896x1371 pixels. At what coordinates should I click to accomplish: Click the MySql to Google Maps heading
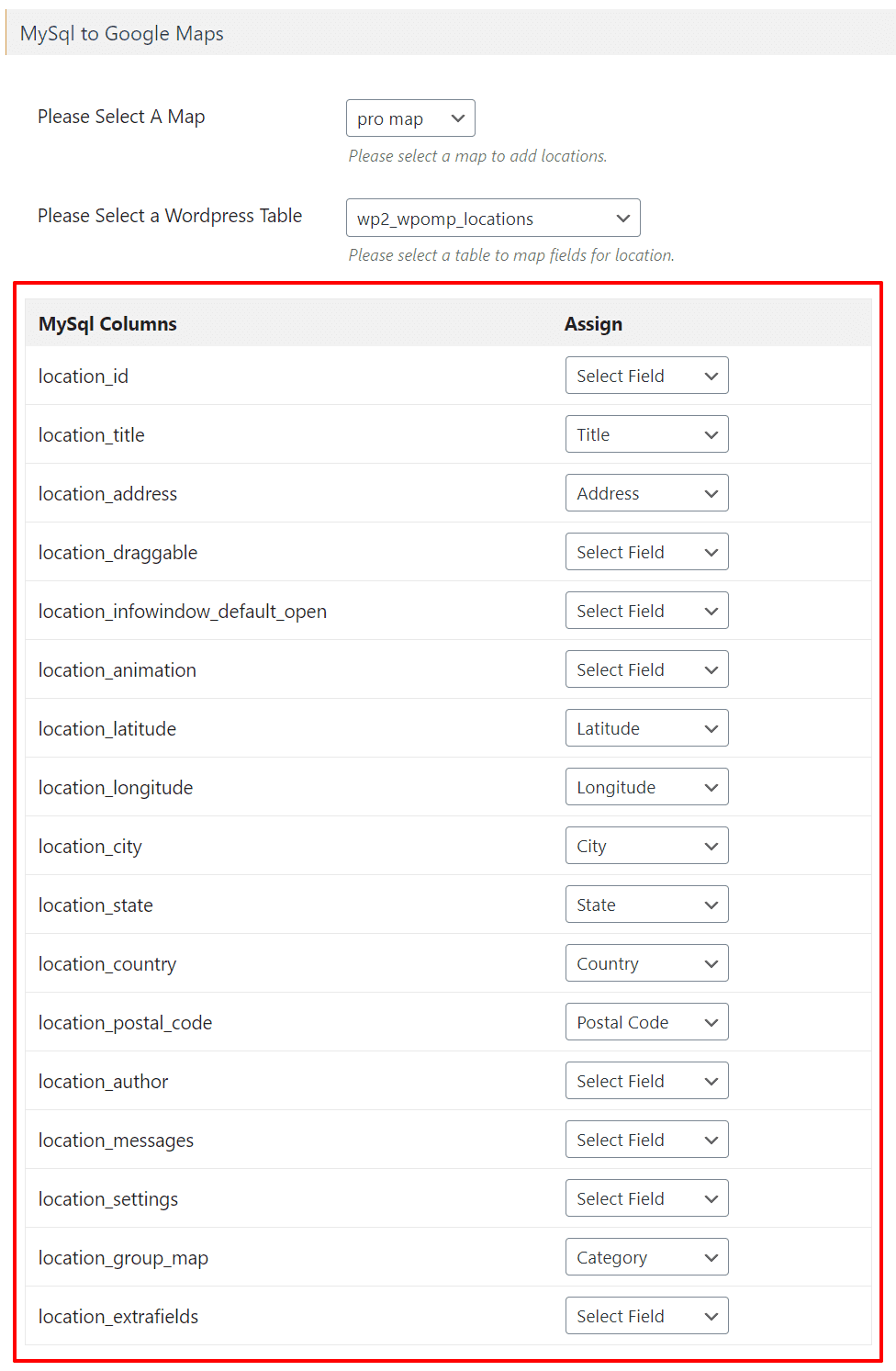tap(120, 33)
